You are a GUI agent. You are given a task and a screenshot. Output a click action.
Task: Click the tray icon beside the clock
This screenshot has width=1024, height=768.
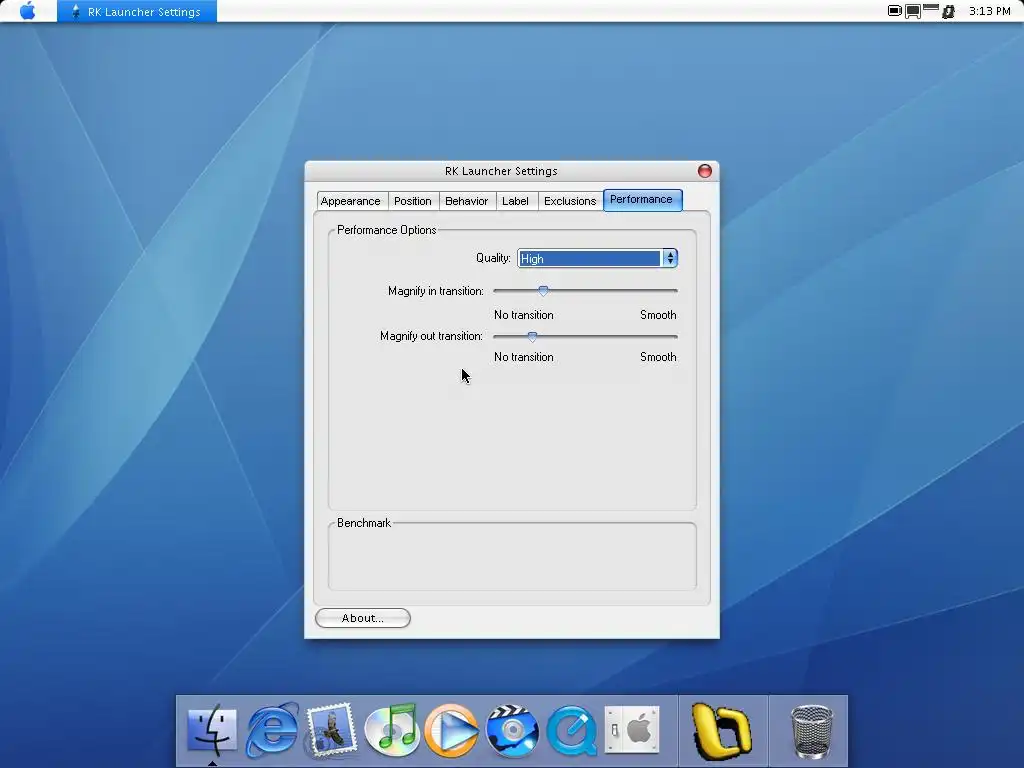[948, 11]
